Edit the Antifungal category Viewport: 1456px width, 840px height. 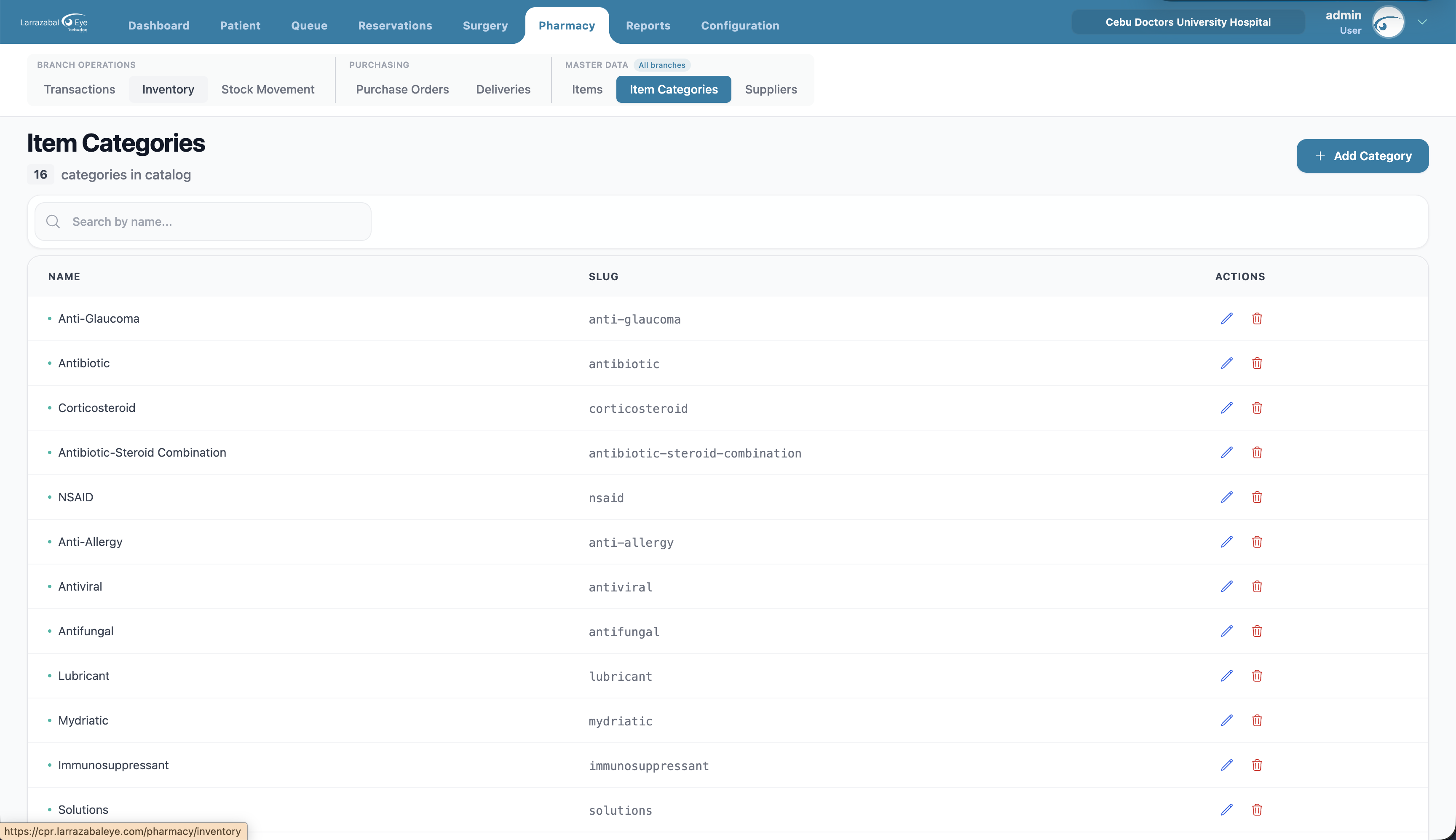point(1226,631)
